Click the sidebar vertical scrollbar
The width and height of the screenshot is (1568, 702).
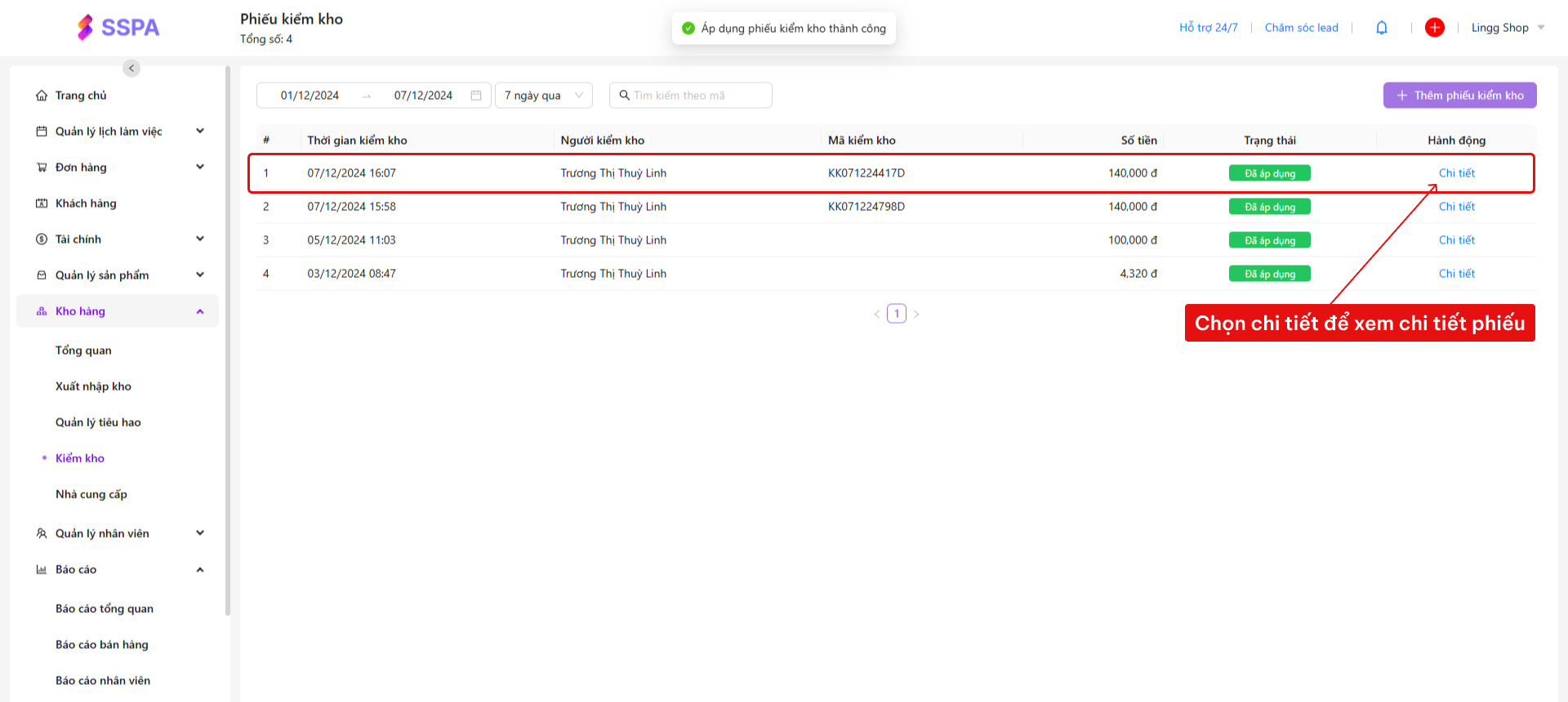point(228,340)
